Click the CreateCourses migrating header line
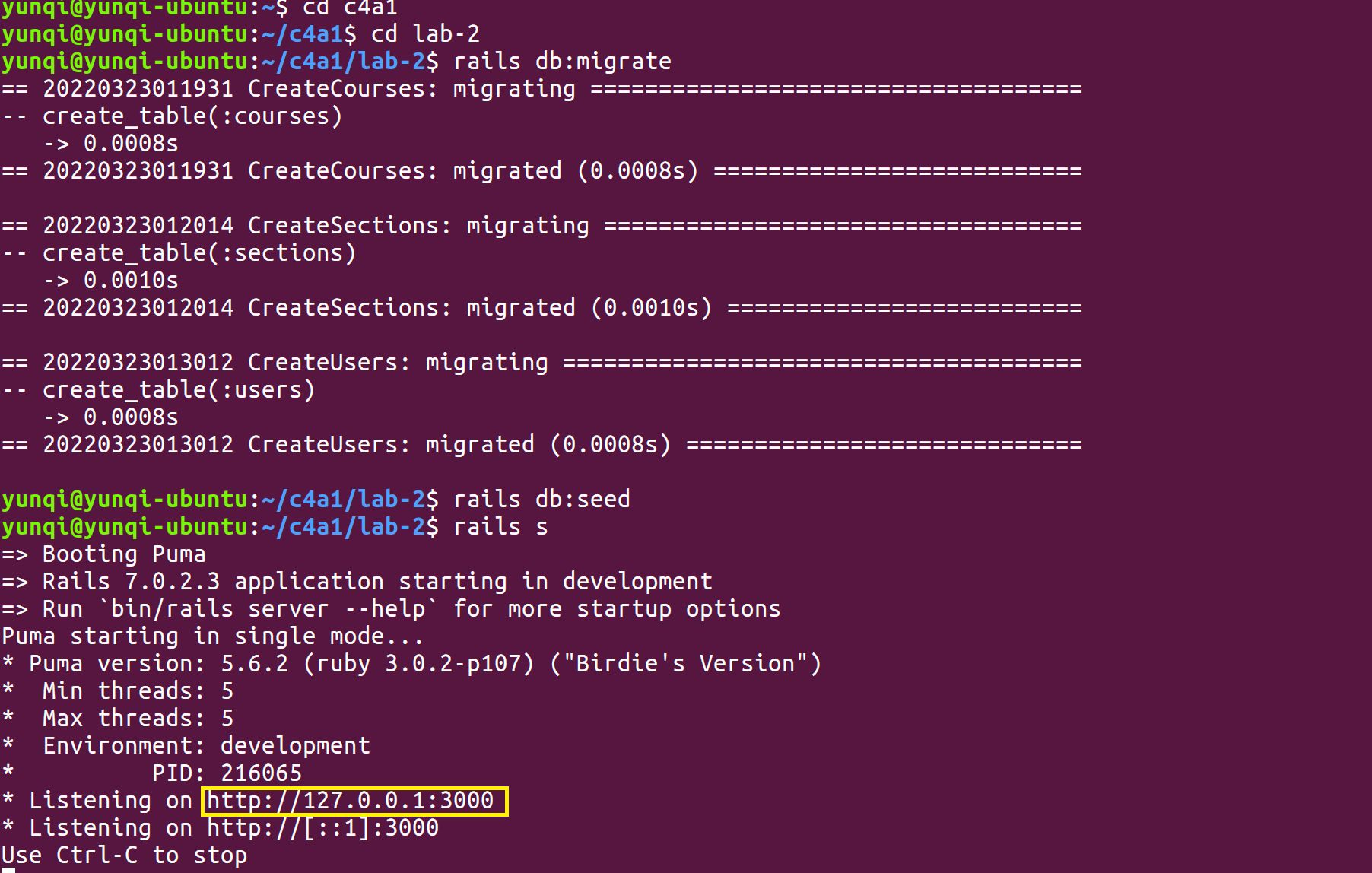 point(304,88)
